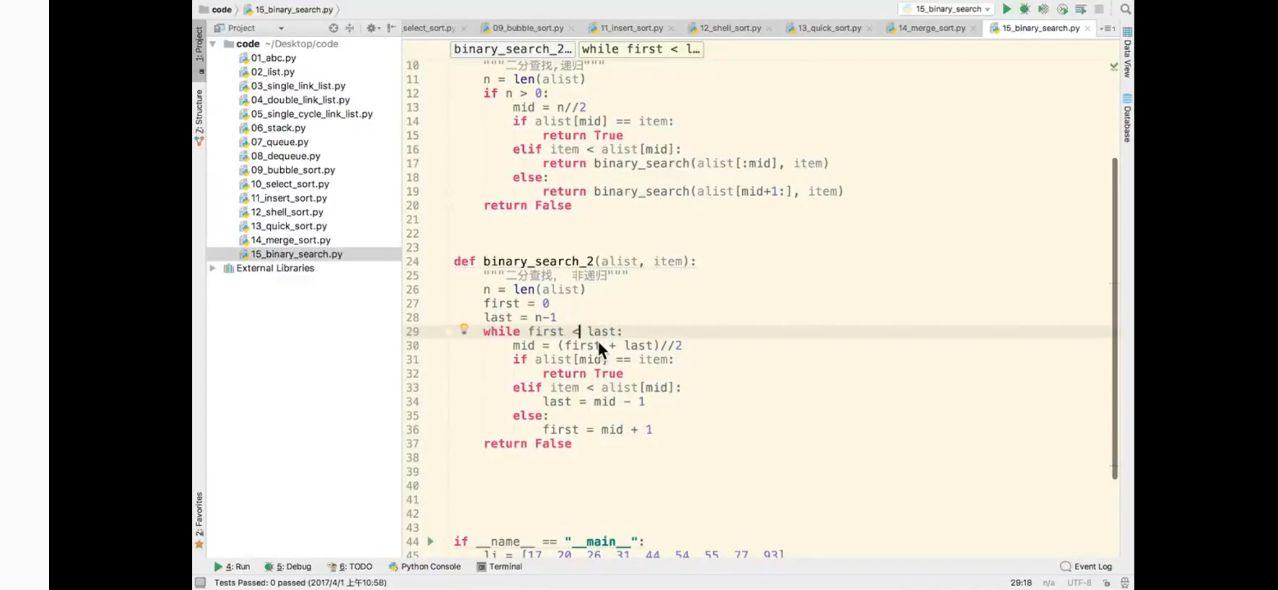Click 29:18 cursor position in status bar
Screen dimensions: 1278x590
coord(1021,582)
